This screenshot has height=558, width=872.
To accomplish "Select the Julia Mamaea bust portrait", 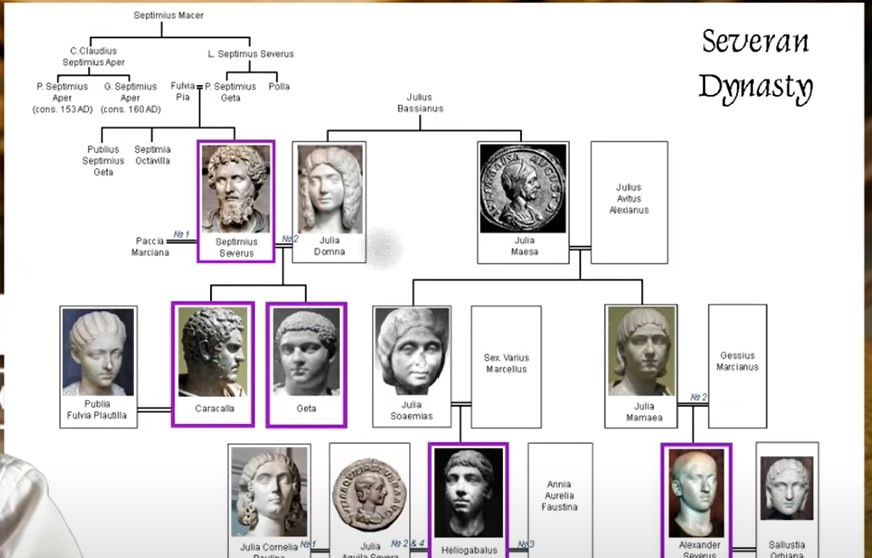I will (x=641, y=352).
